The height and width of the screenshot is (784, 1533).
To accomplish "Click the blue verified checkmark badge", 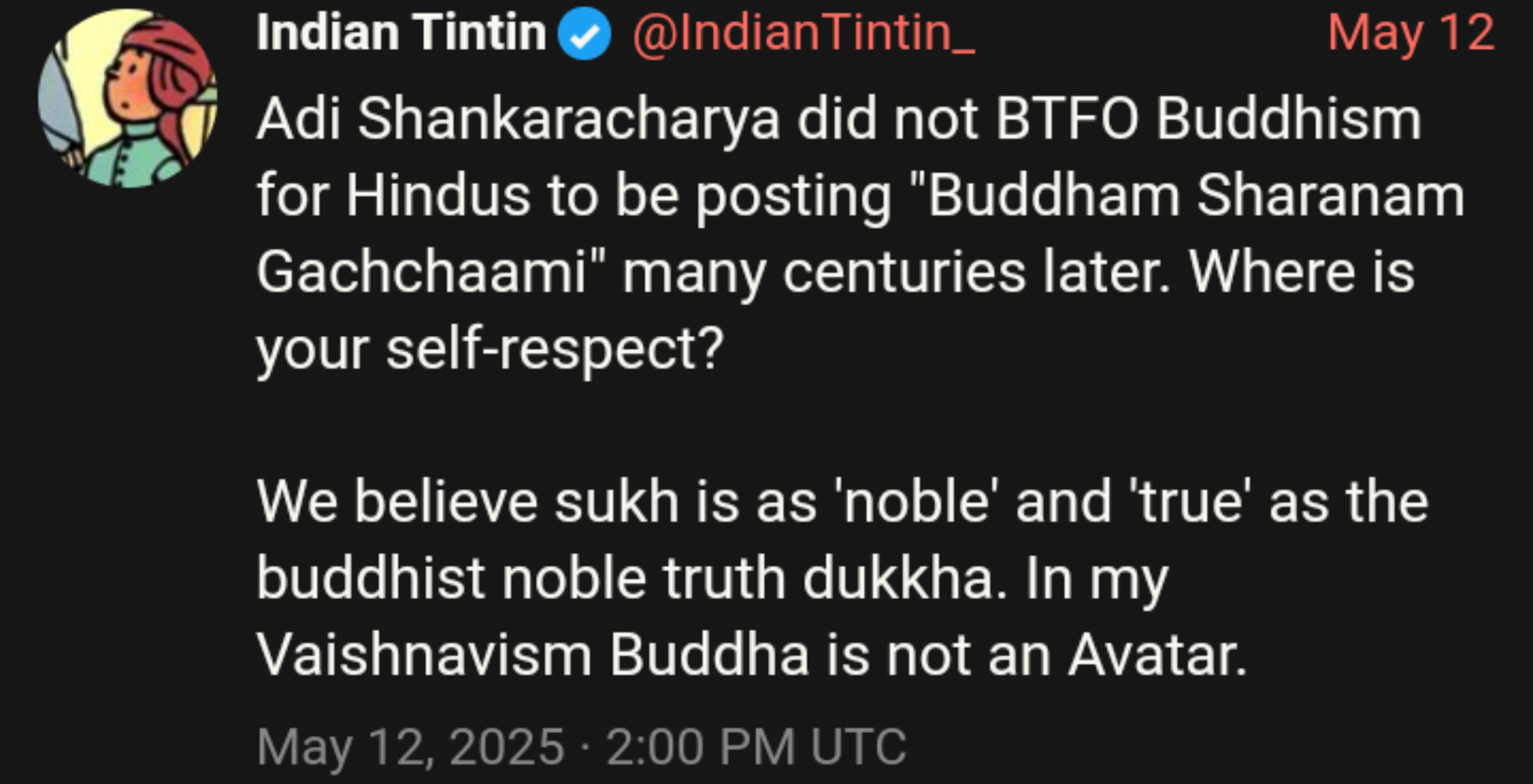I will pos(585,34).
